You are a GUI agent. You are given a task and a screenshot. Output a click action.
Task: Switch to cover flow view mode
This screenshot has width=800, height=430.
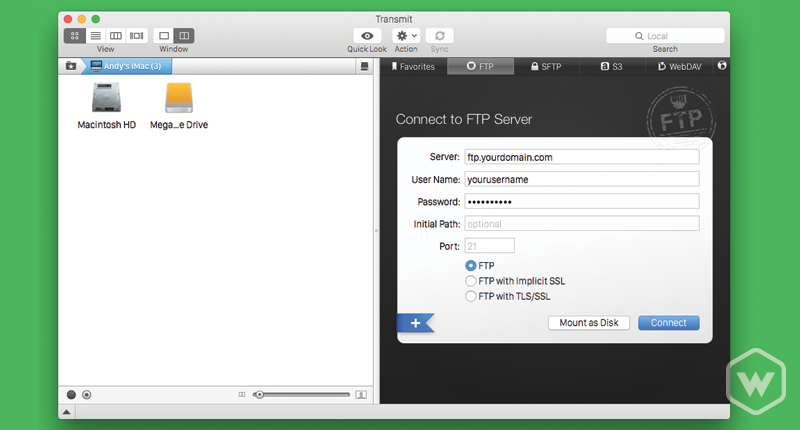click(x=136, y=36)
